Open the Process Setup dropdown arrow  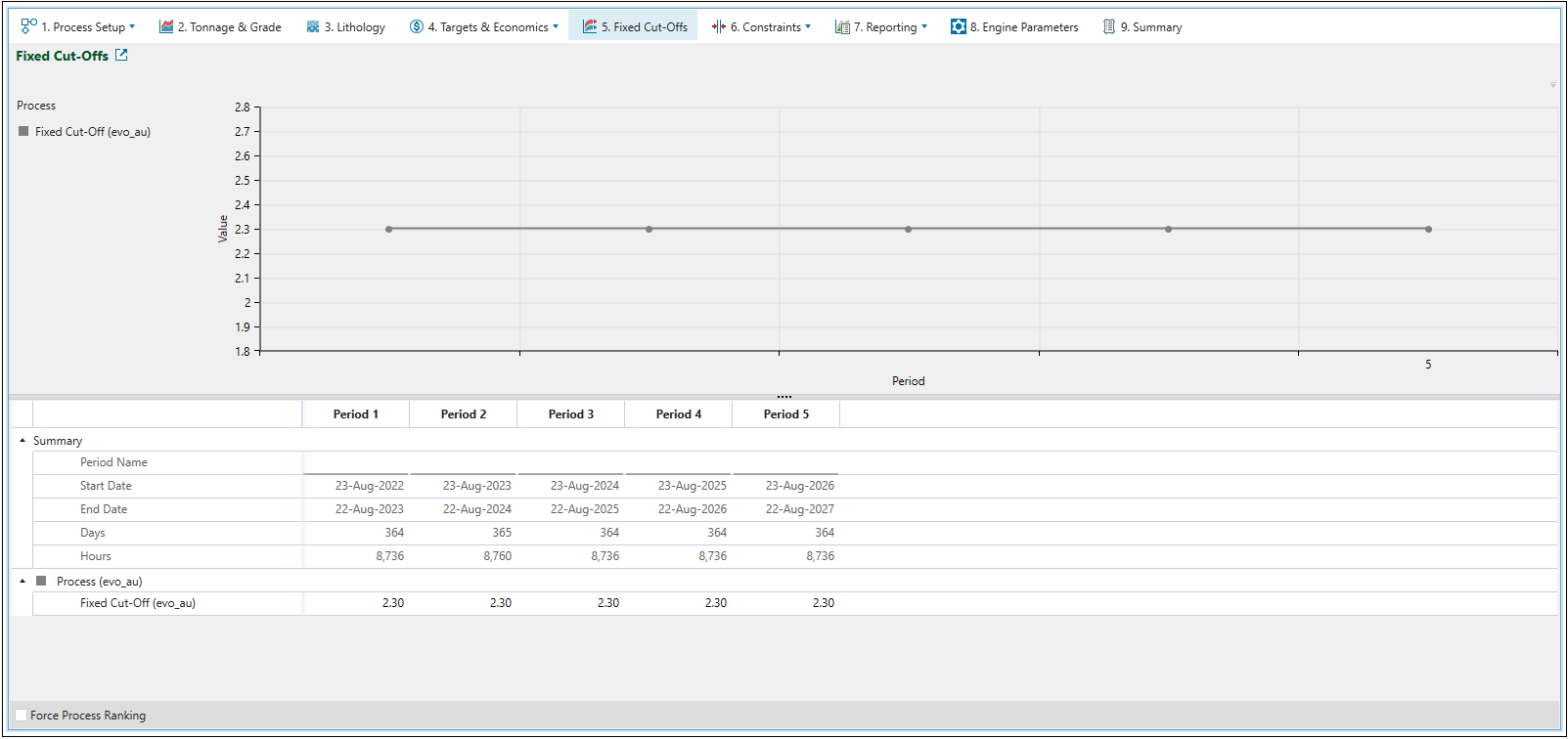pos(132,26)
